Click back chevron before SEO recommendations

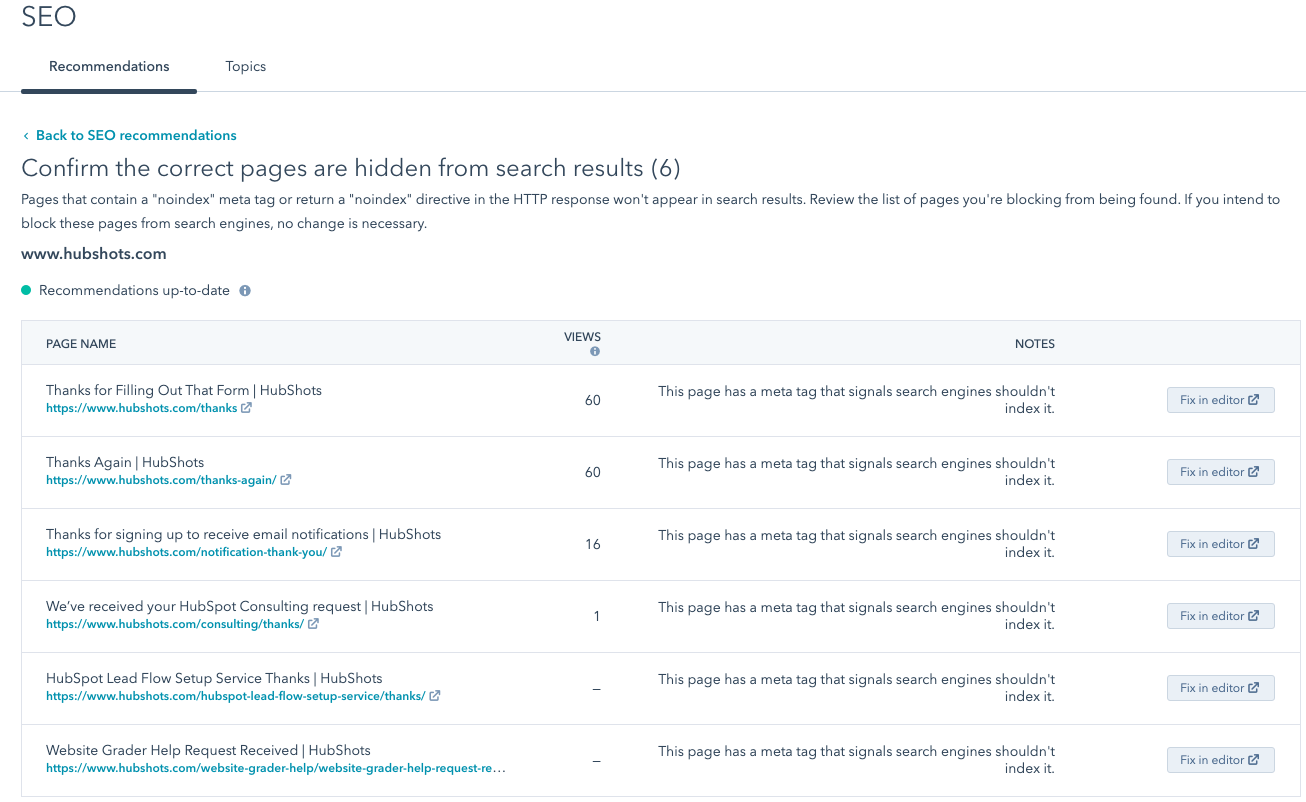[x=26, y=136]
